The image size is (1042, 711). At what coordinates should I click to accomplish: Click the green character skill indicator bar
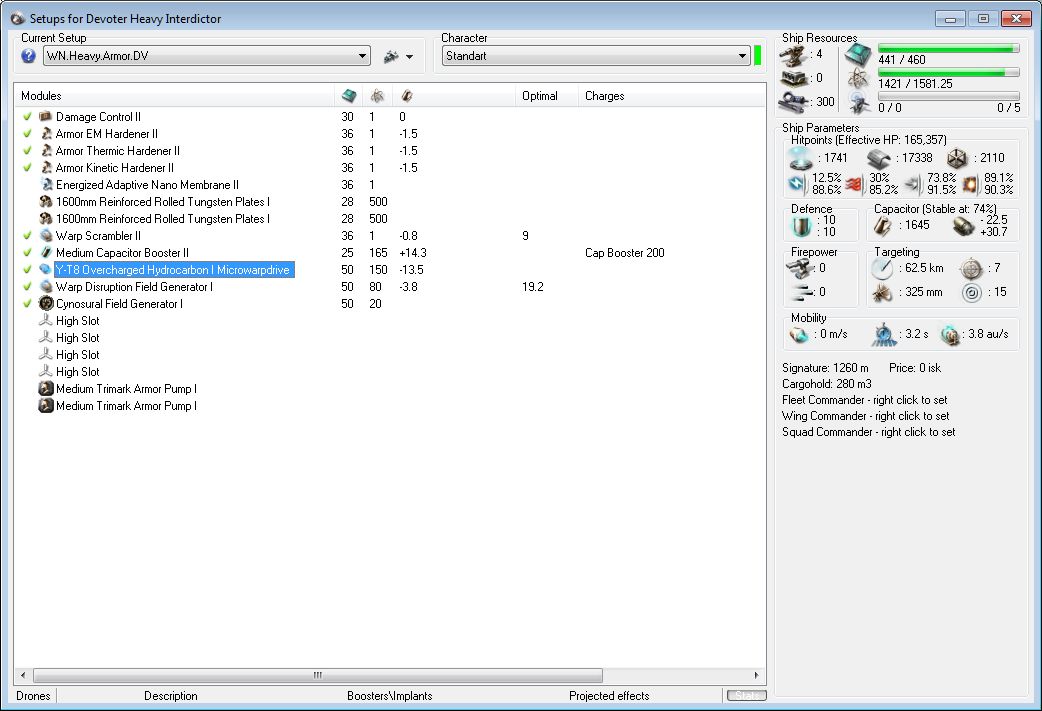757,56
